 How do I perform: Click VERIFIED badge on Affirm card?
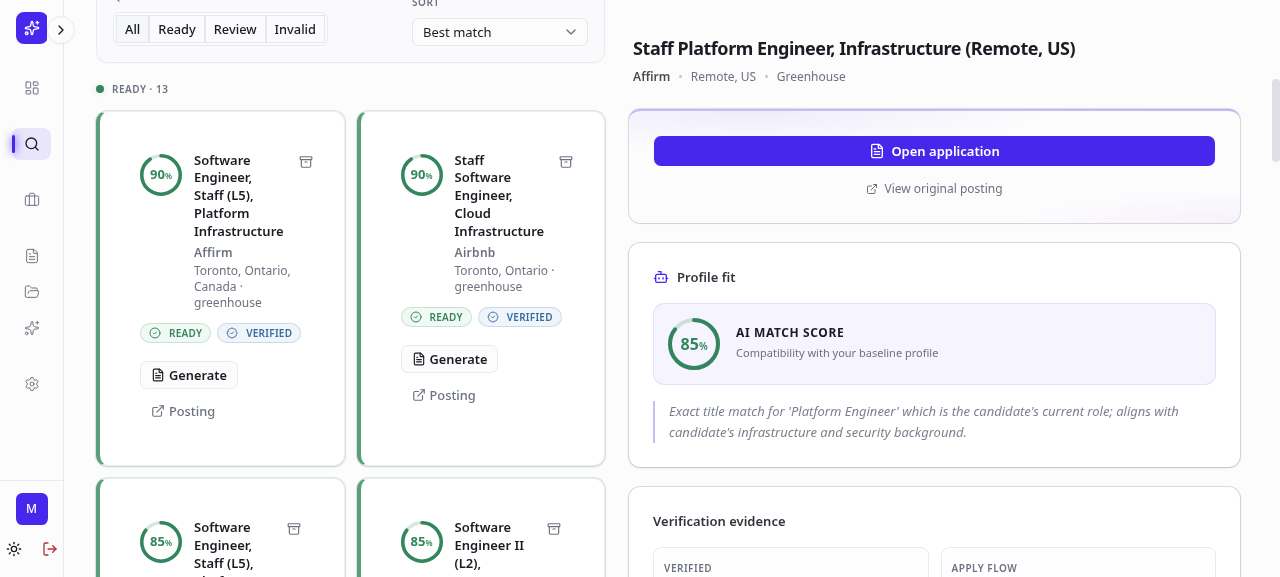259,333
